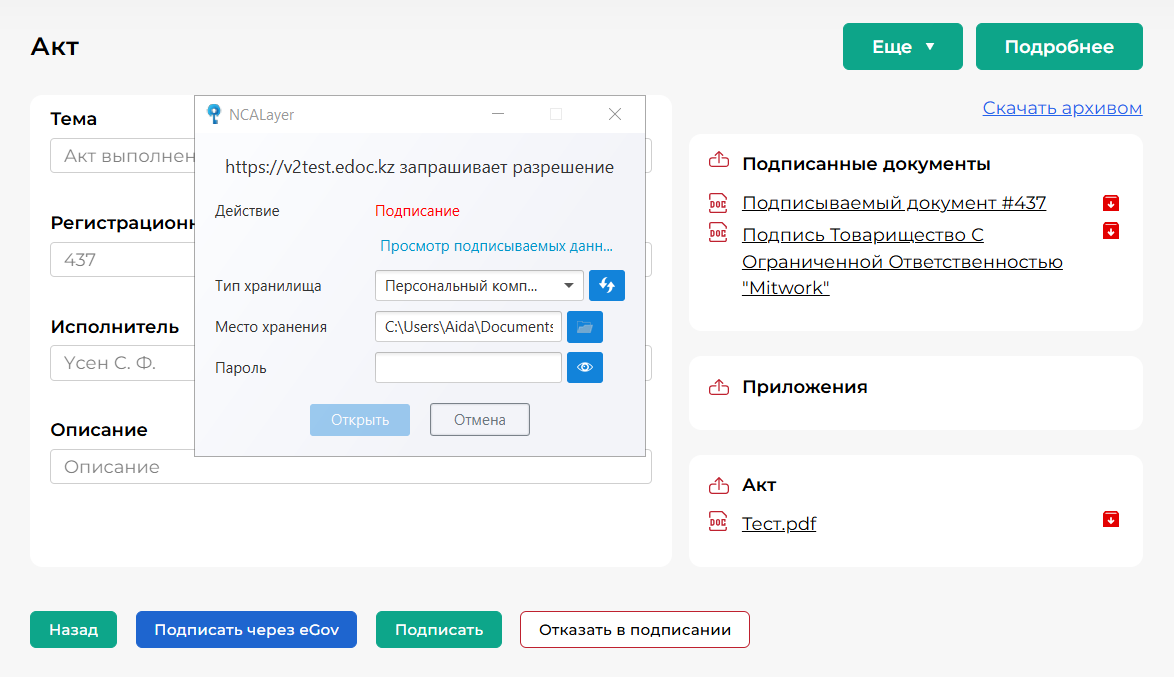Screen dimensions: 1174x677
Task: Click the Скачать архивом link
Action: (1062, 108)
